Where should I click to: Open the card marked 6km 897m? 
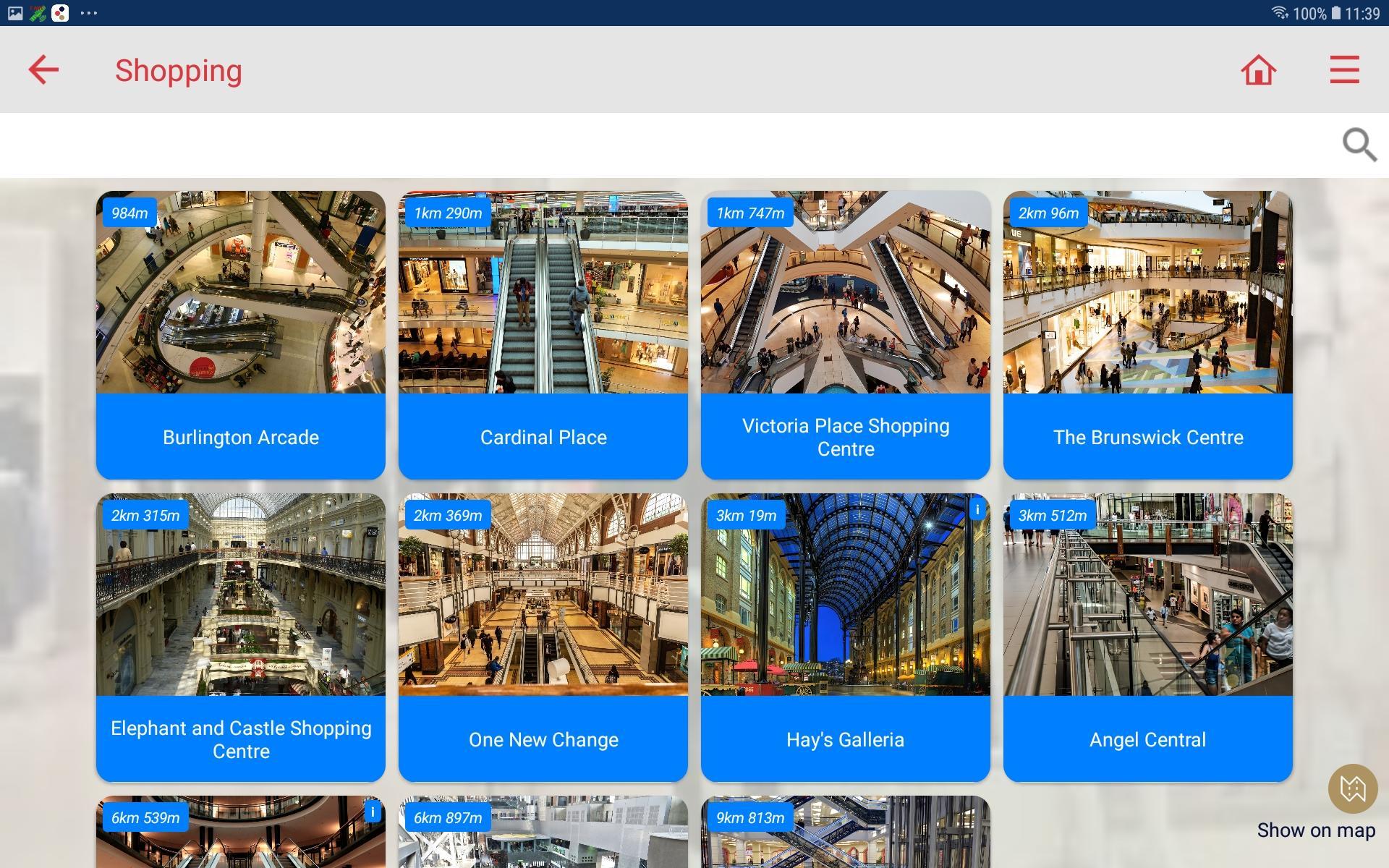pos(543,832)
